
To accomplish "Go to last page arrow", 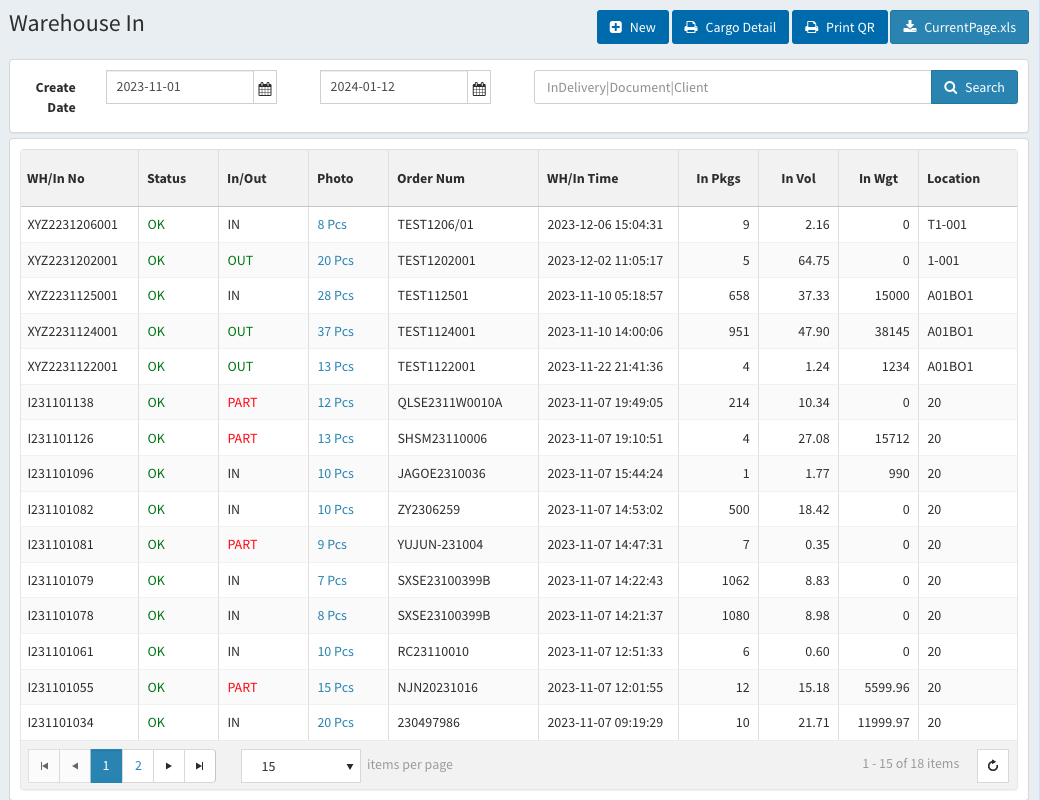I will (x=200, y=766).
